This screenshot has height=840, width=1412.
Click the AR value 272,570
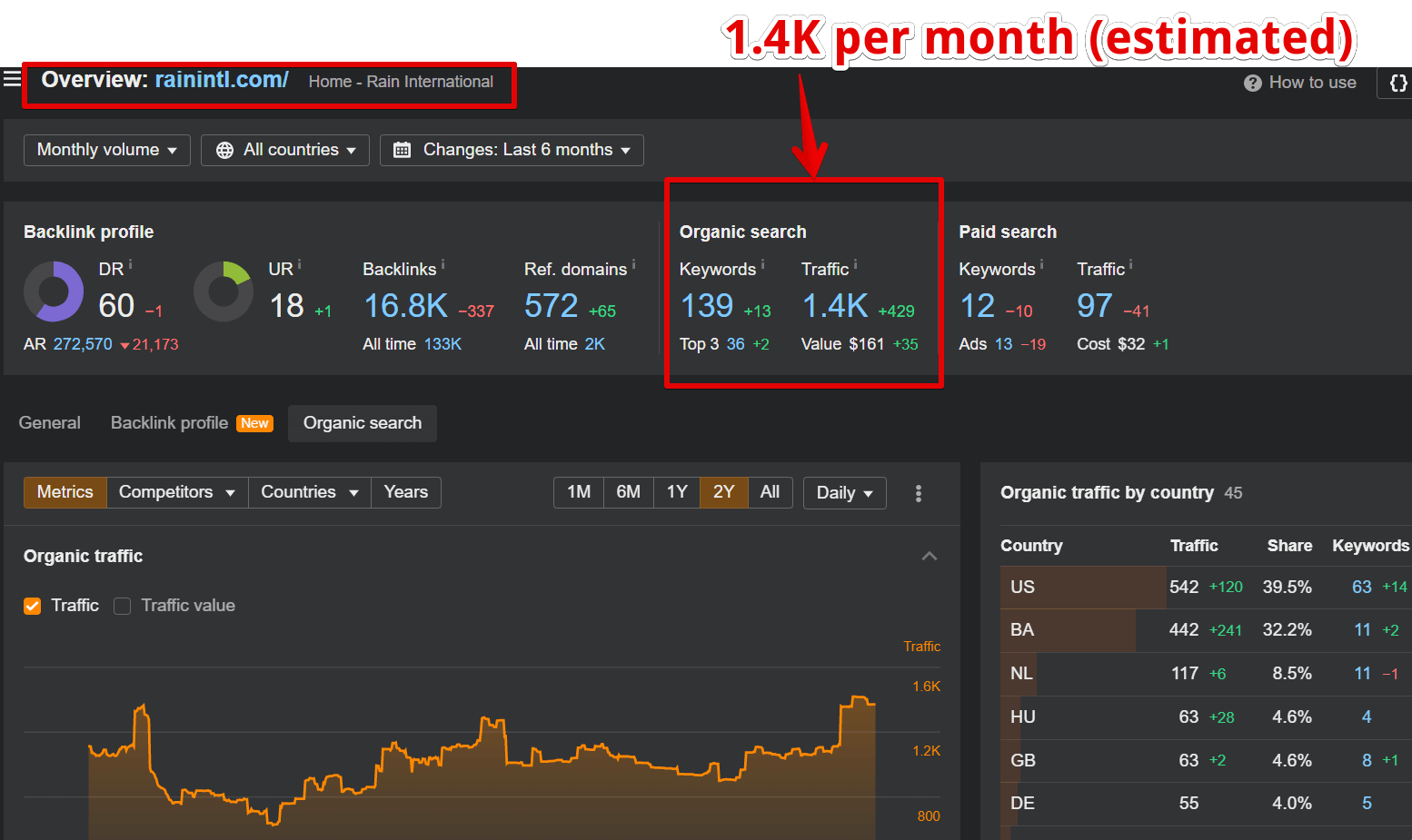pos(83,344)
